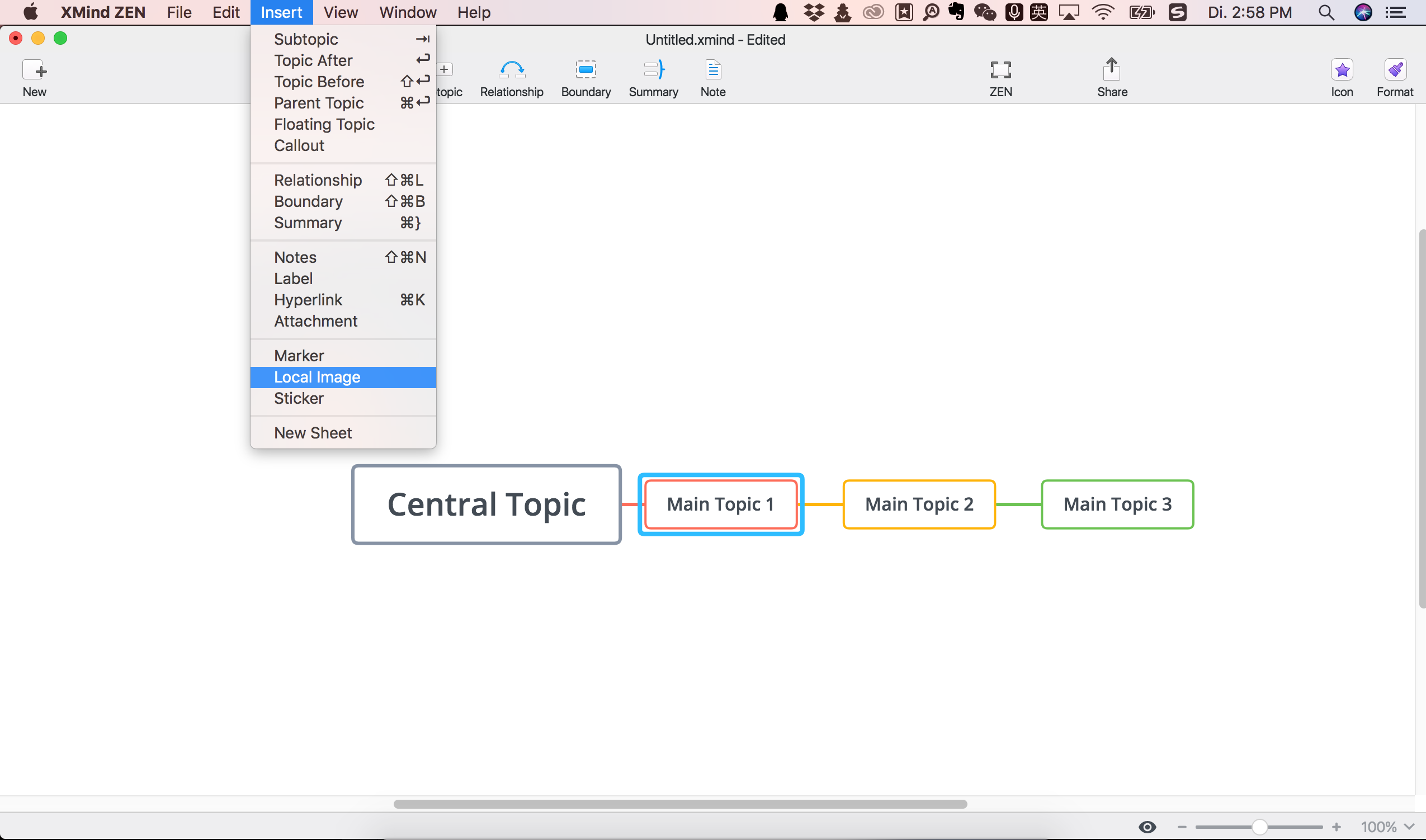Choose Sticker menu item
The image size is (1426, 840).
(x=343, y=398)
